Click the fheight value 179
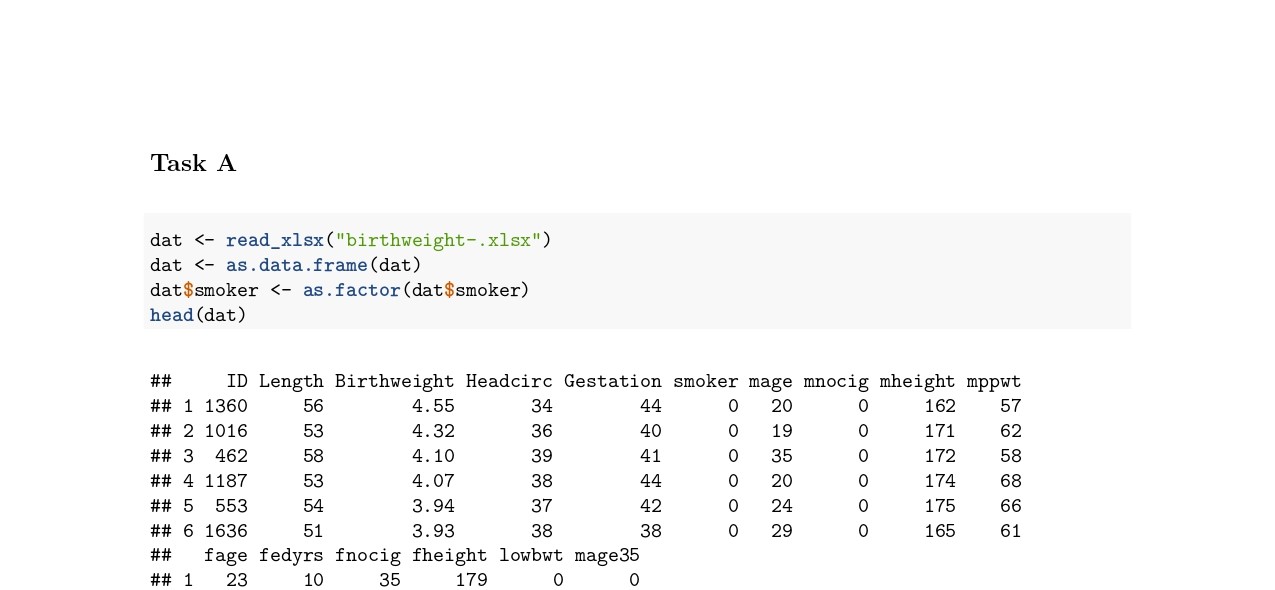The height and width of the screenshot is (590, 1275). point(470,580)
